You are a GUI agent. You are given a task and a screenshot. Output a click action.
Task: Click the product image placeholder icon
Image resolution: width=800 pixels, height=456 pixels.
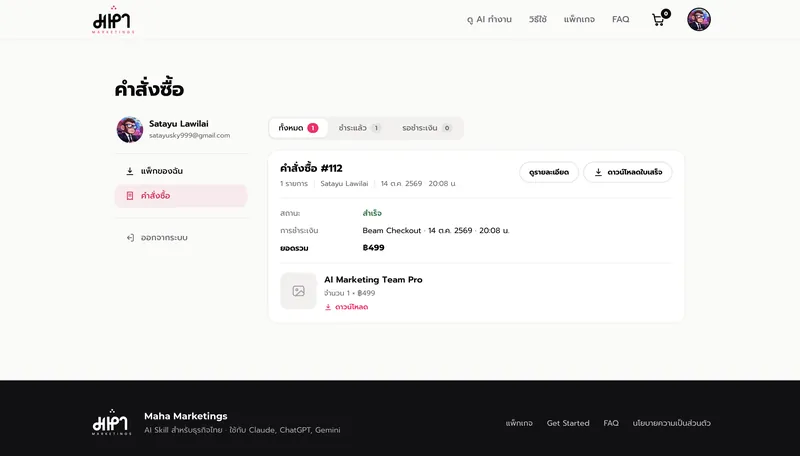(298, 291)
